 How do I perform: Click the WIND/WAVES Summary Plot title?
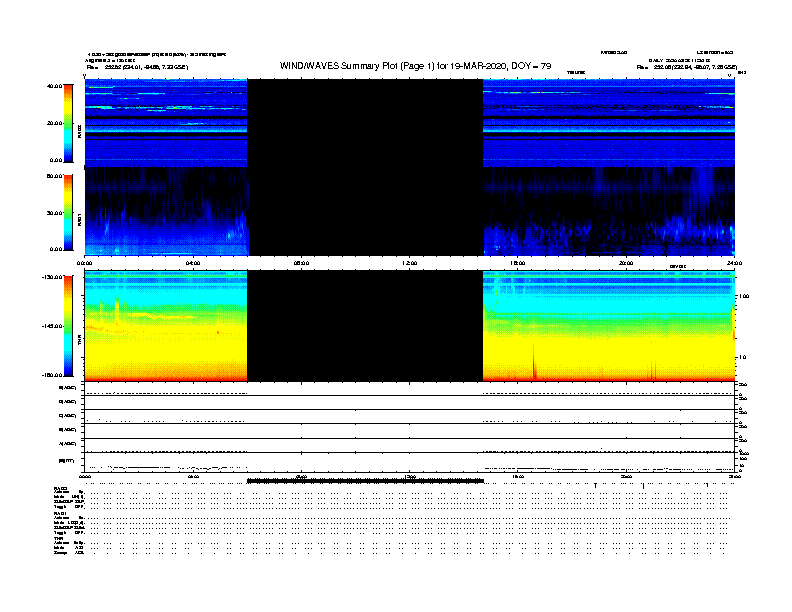click(415, 66)
